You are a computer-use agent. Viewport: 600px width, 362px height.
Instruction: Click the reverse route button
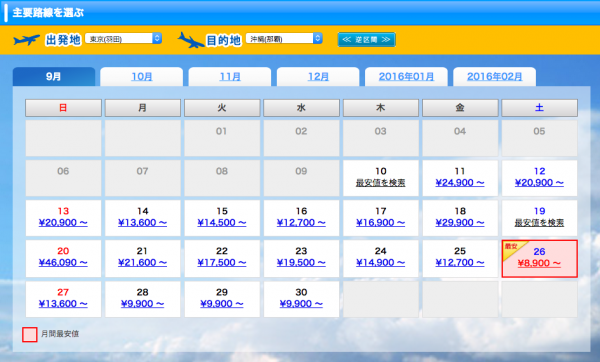click(x=366, y=39)
